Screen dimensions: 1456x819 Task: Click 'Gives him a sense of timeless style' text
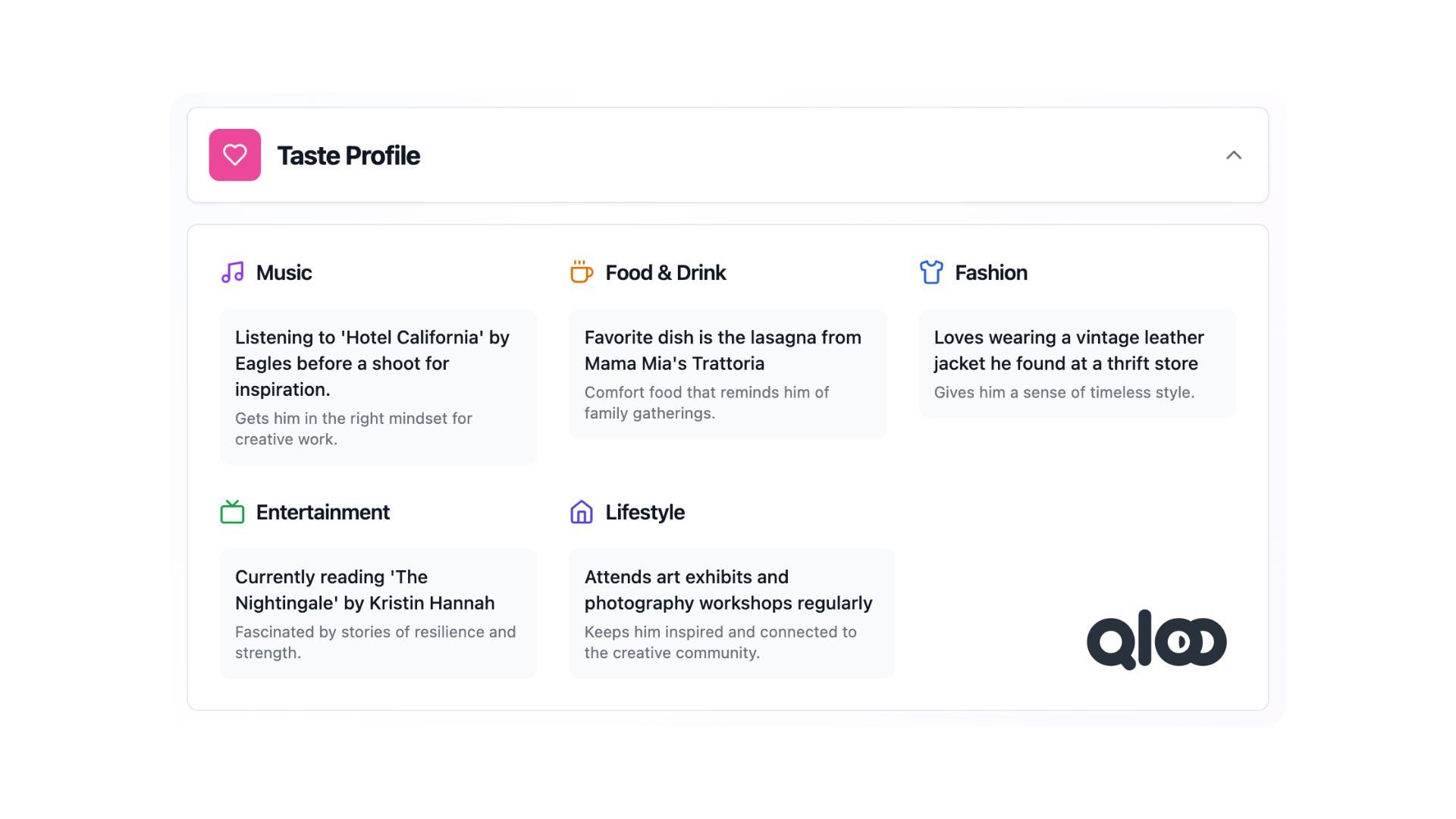coord(1063,393)
